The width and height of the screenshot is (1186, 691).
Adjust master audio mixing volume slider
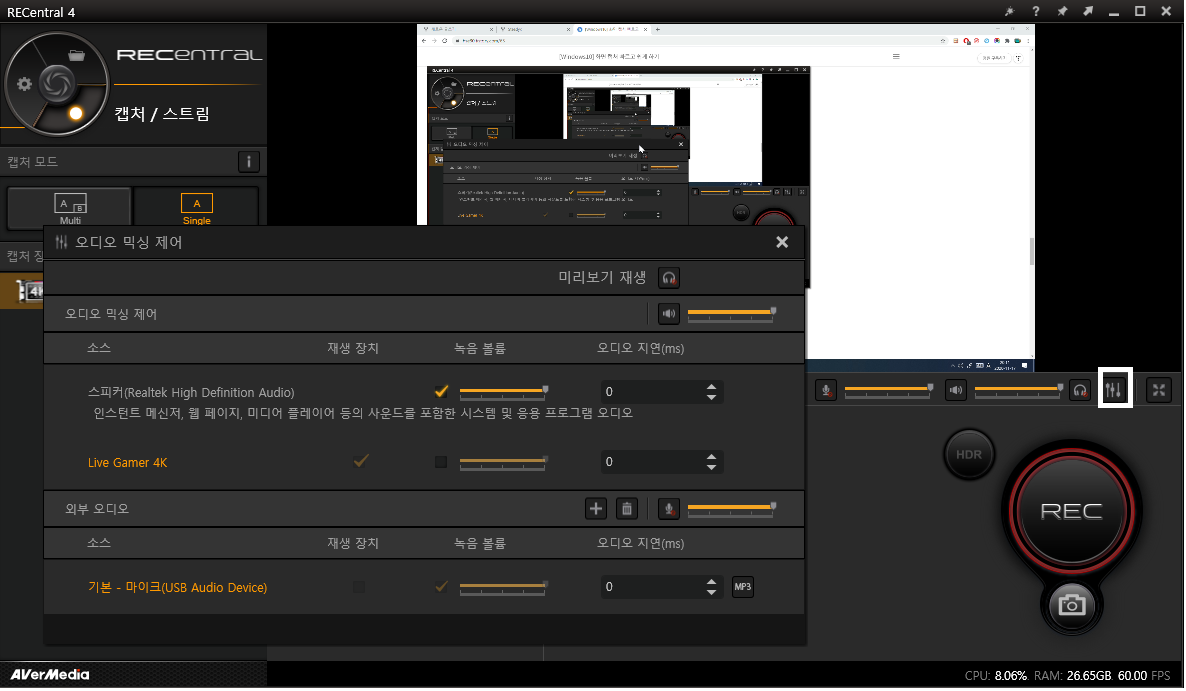pos(731,312)
